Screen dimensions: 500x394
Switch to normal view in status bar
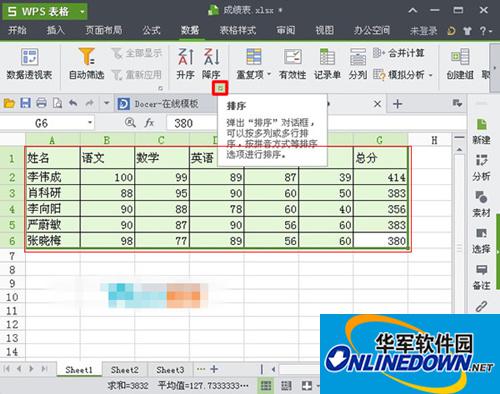coord(266,386)
